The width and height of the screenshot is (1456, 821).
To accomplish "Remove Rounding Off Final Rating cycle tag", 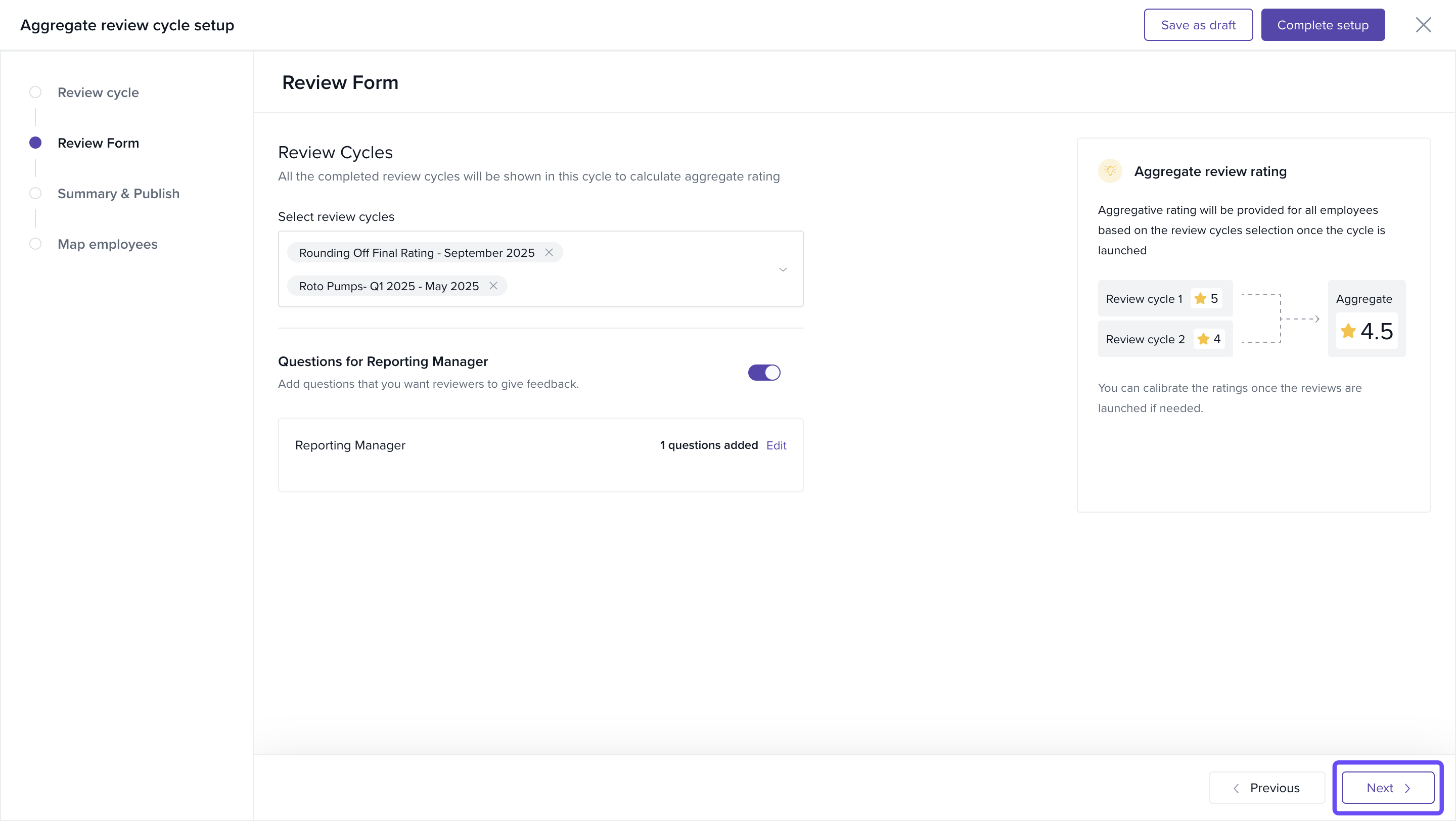I will 548,253.
